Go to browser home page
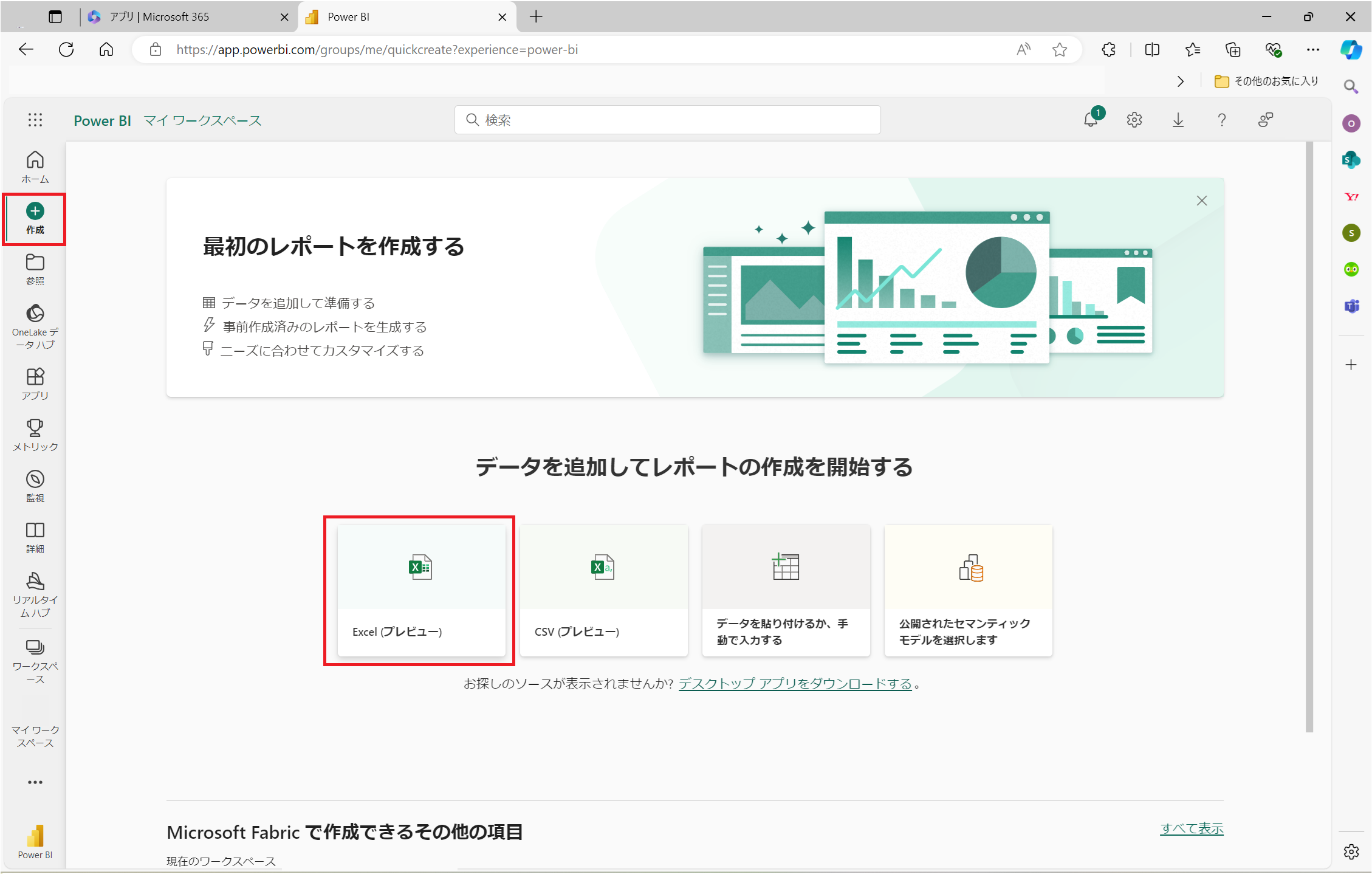 [106, 50]
